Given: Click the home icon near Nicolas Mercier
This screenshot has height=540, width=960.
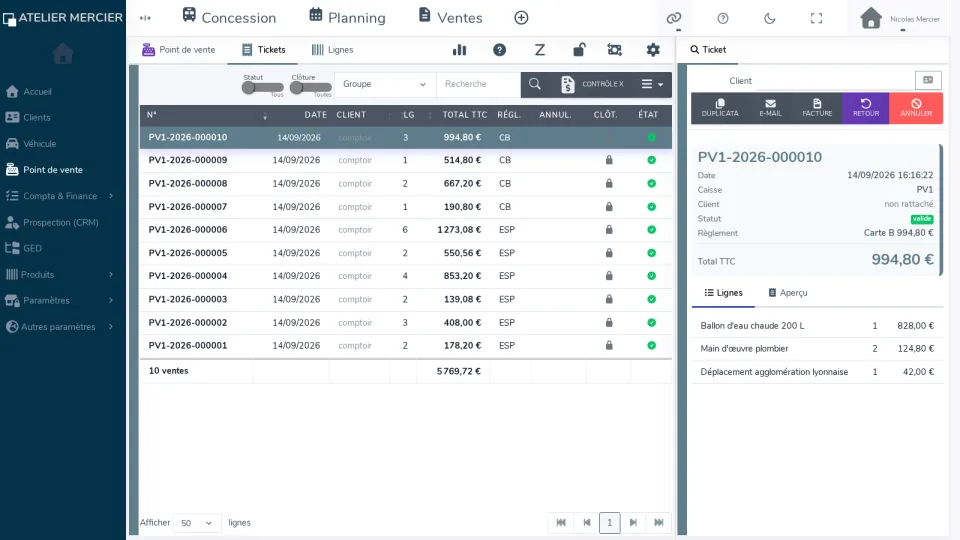Looking at the screenshot, I should 871,18.
